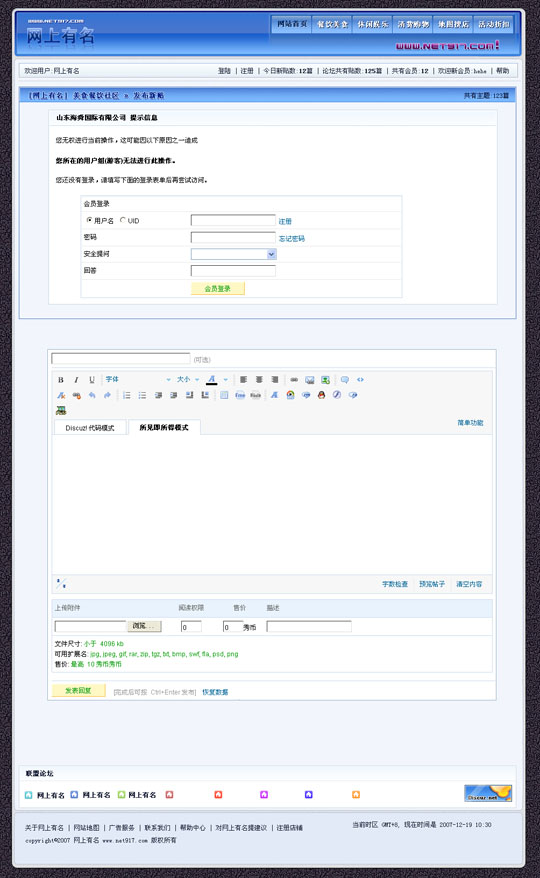The width and height of the screenshot is (540, 878).
Task: Open the 大小 font size dropdown
Action: (x=188, y=380)
